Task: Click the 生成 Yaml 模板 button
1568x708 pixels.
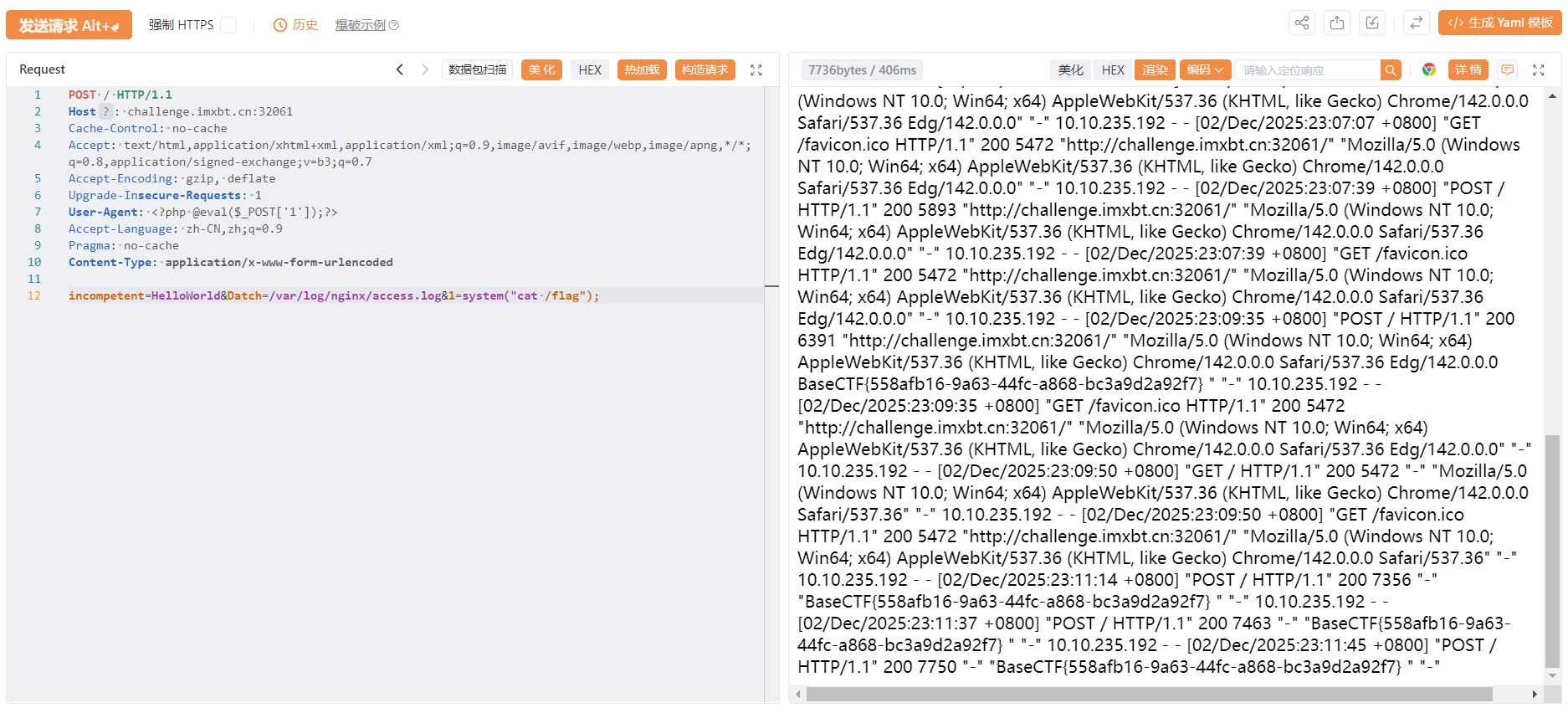Action: point(1500,23)
